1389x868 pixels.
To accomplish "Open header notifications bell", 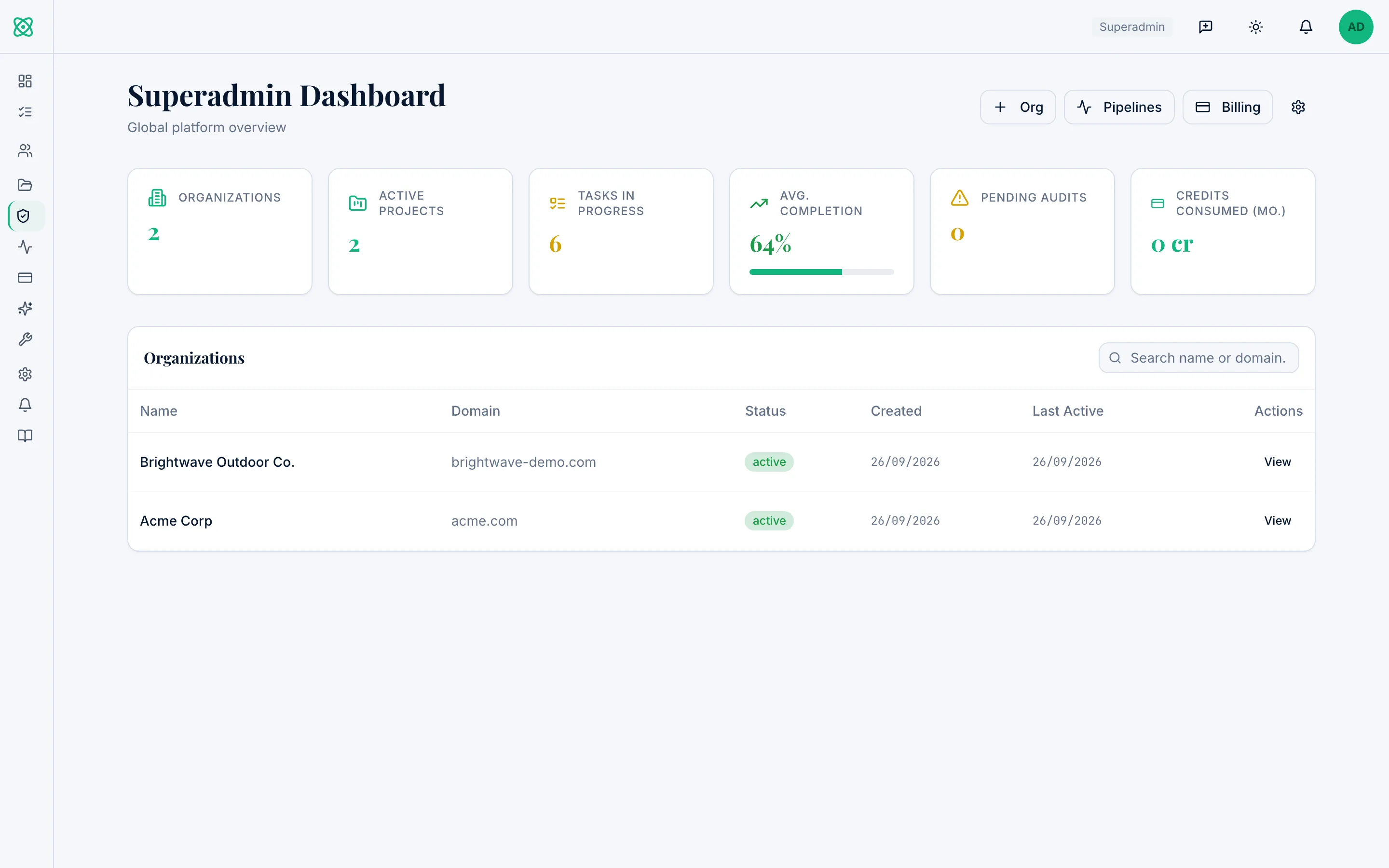I will 1306,27.
